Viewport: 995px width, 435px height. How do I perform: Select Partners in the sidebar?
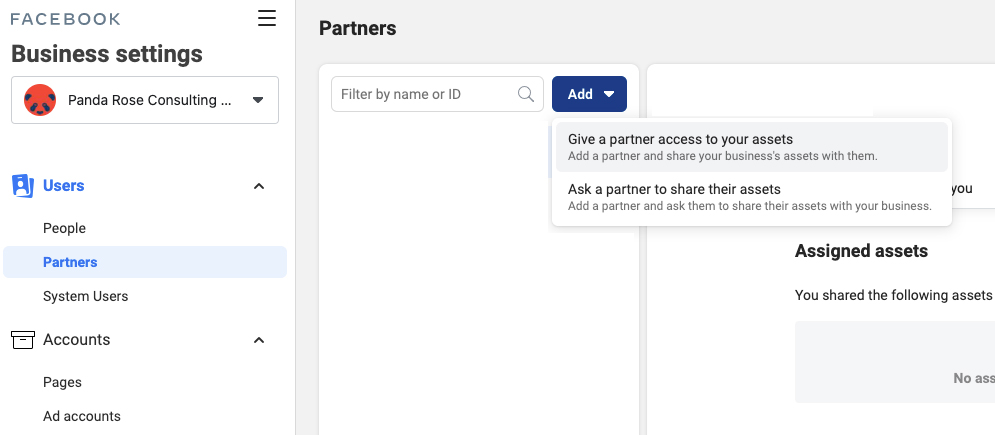[70, 262]
